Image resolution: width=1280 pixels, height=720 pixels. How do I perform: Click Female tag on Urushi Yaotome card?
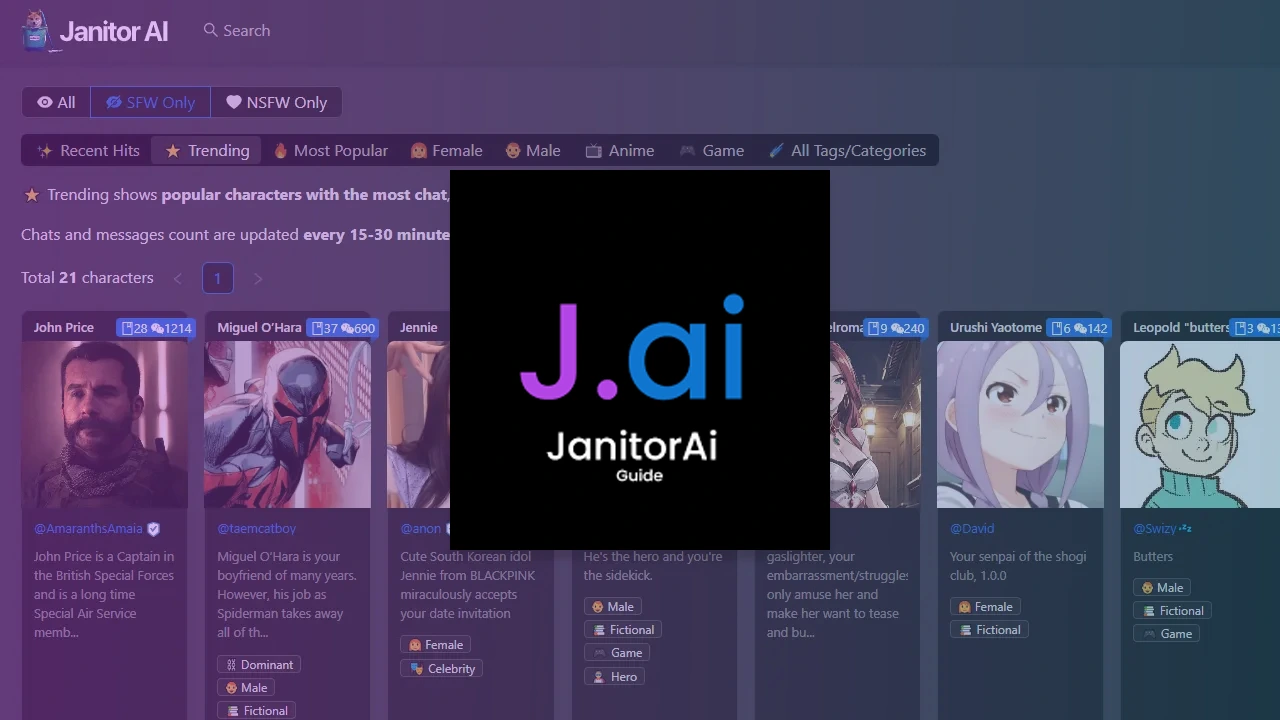(x=985, y=607)
